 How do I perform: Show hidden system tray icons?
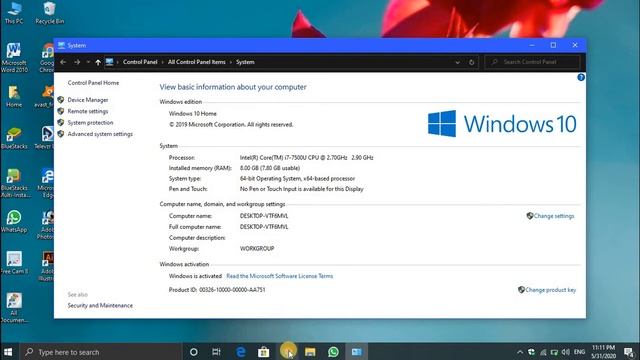point(520,352)
